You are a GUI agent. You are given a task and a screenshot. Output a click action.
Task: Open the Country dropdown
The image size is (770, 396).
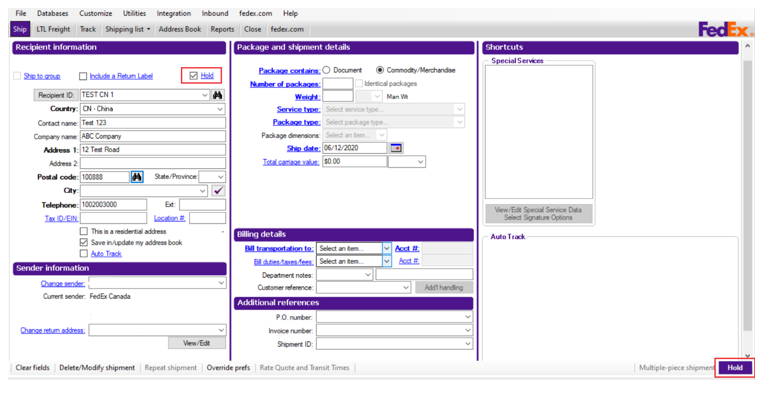click(x=220, y=109)
